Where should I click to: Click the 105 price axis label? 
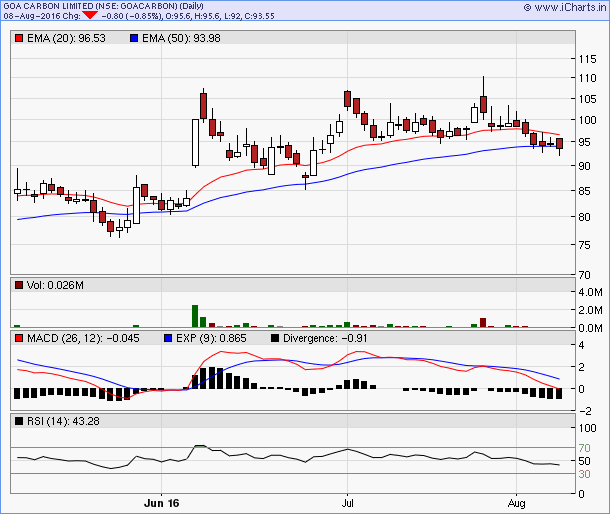pyautogui.click(x=587, y=99)
